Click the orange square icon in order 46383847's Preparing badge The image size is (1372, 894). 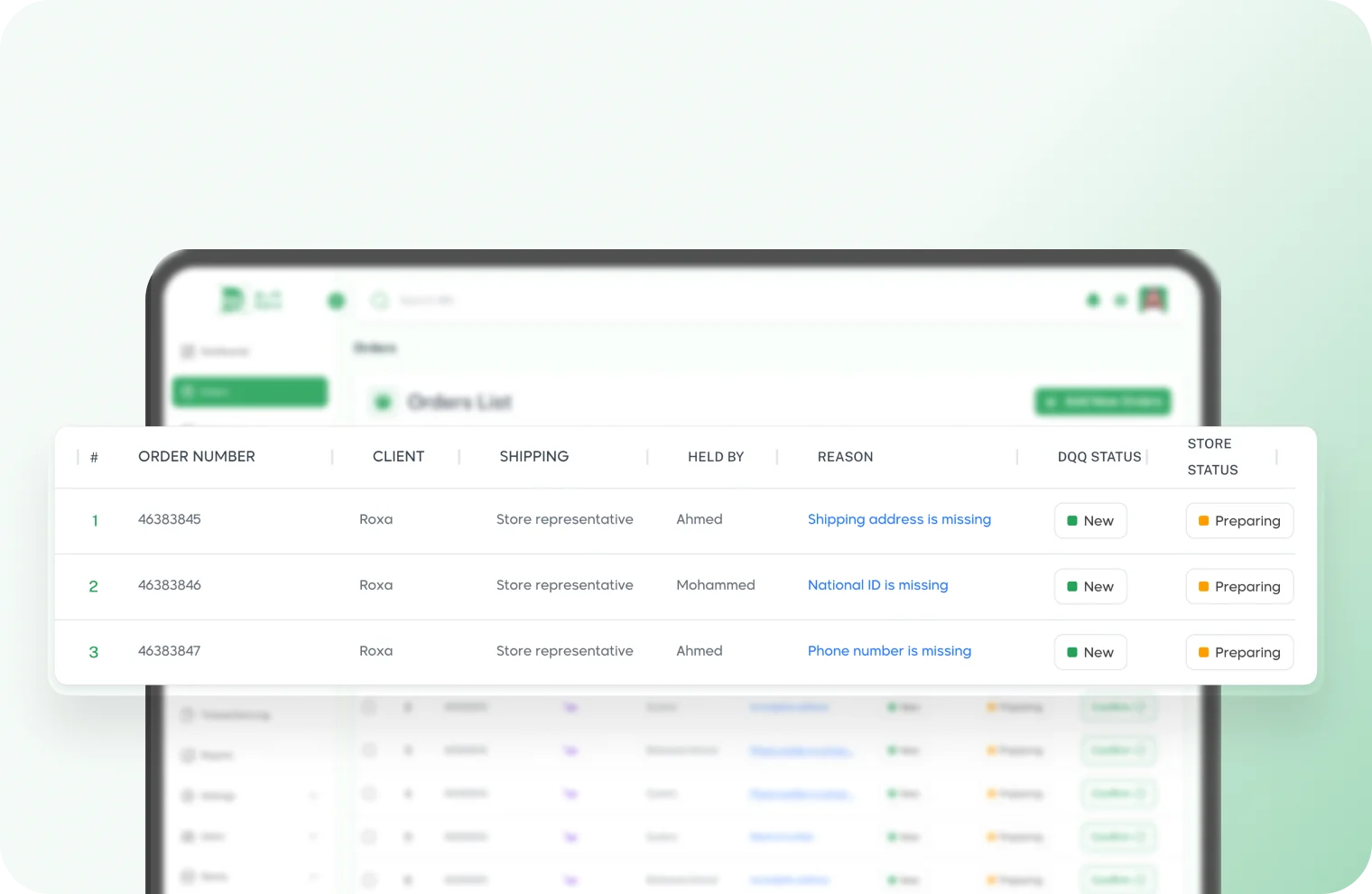tap(1203, 653)
